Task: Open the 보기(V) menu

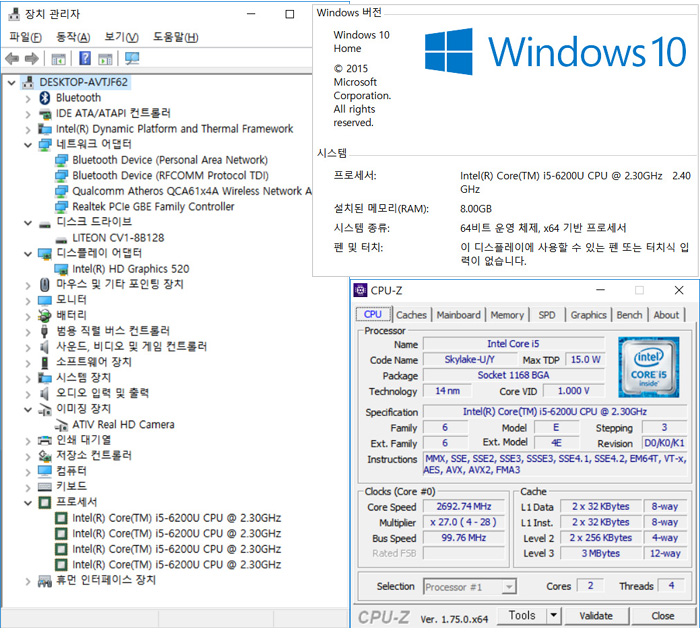Action: pos(121,37)
